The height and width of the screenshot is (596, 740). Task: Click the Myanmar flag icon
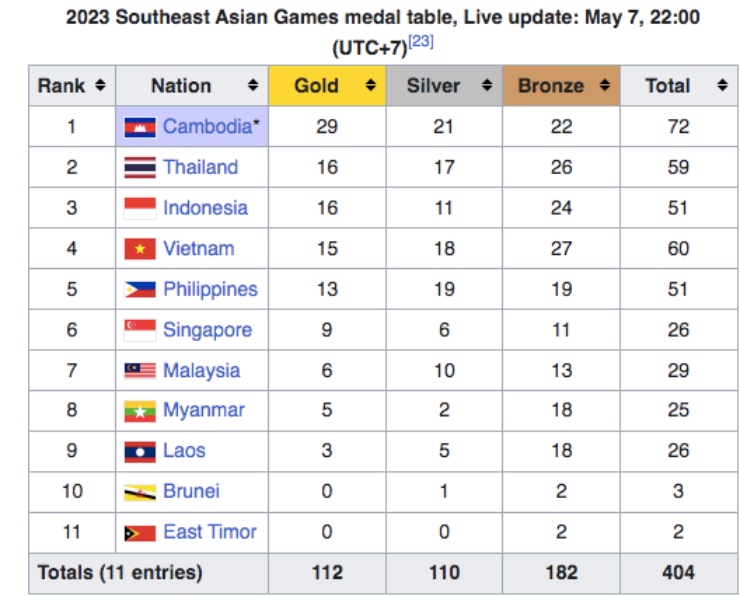[x=140, y=411]
